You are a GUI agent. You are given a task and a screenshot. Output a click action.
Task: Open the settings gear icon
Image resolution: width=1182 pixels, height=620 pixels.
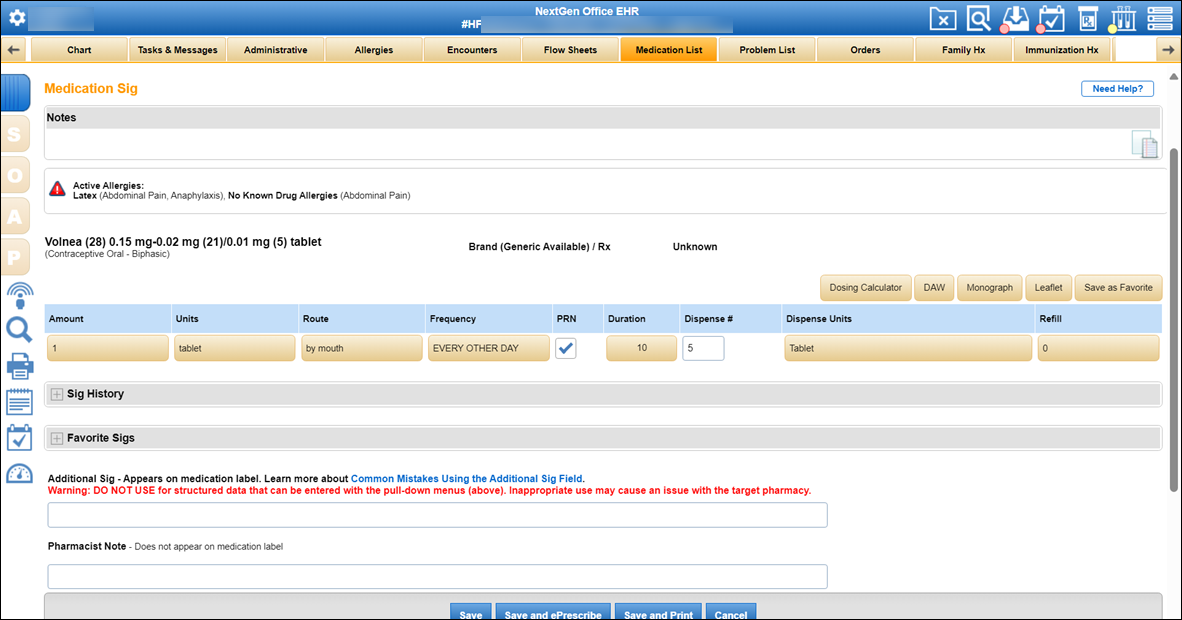[17, 18]
